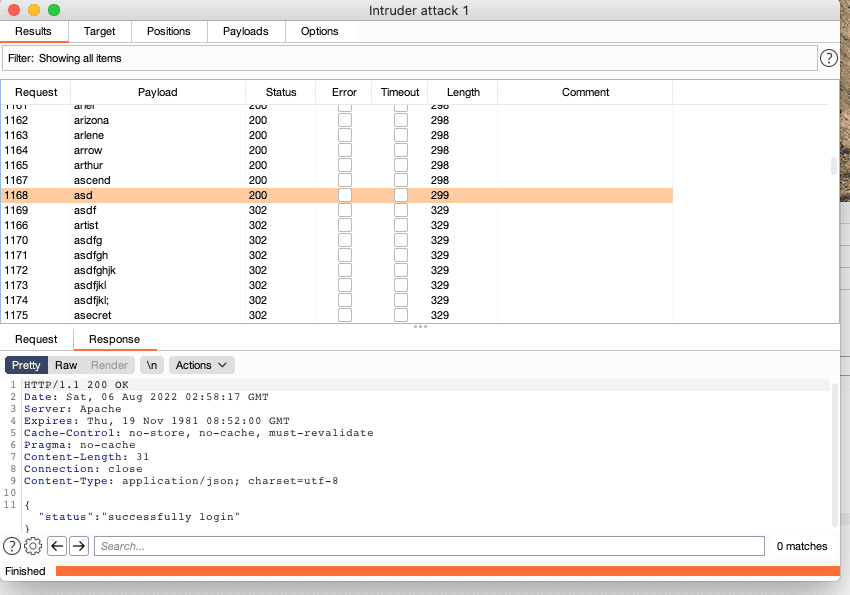The image size is (850, 595).
Task: Select the Raw view button
Action: click(x=66, y=365)
